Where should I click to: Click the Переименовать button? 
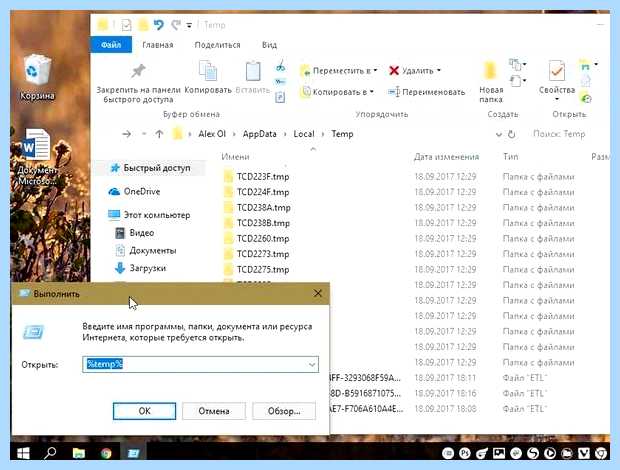click(x=426, y=92)
